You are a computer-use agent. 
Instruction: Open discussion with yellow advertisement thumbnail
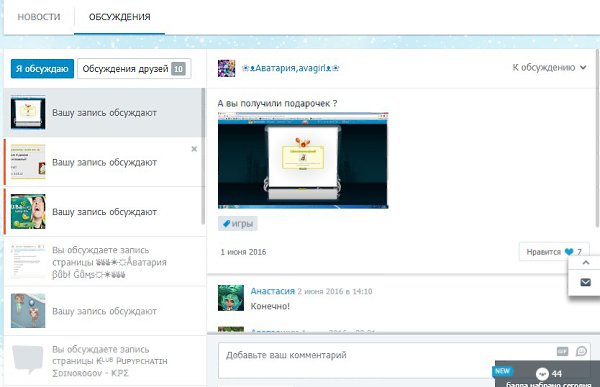tap(104, 162)
